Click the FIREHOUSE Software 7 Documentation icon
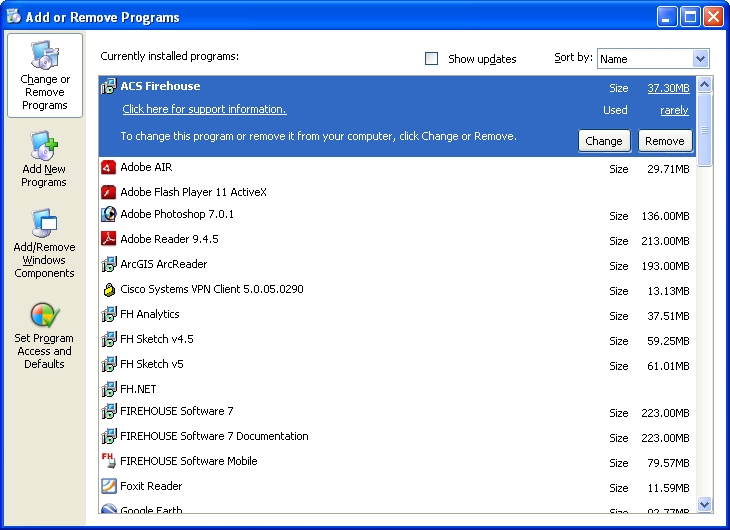Screen dimensions: 730x530 [x=108, y=436]
